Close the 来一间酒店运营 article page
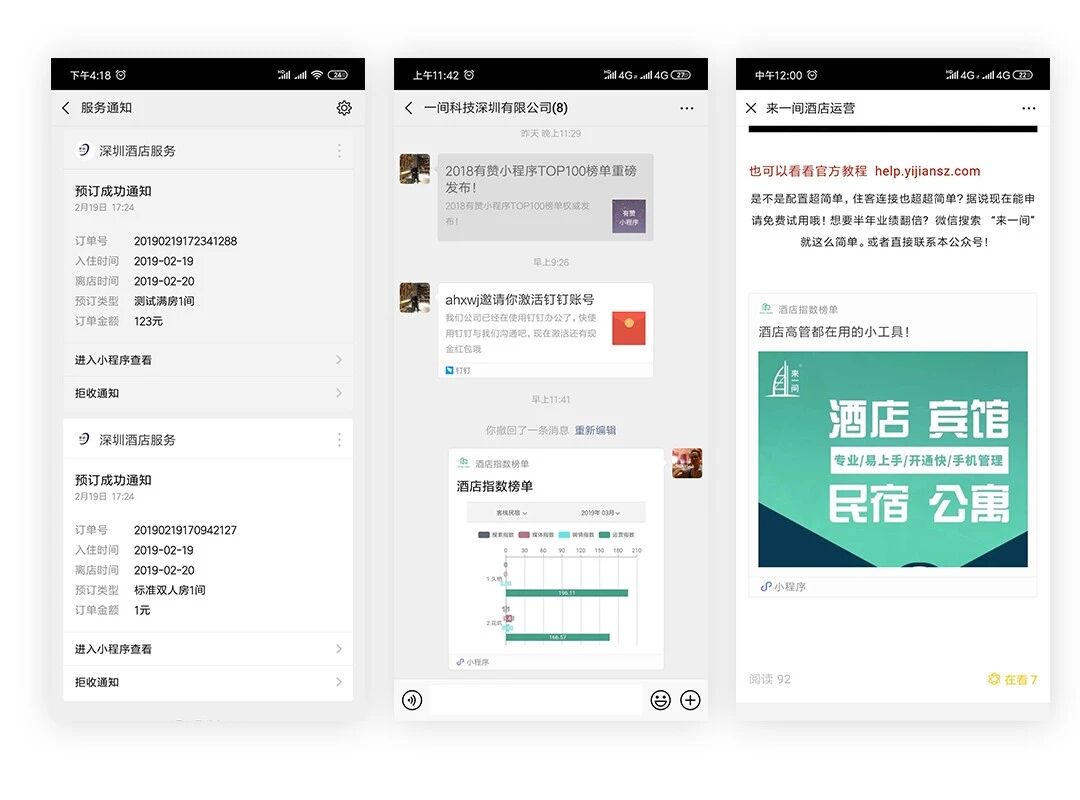 [x=751, y=108]
